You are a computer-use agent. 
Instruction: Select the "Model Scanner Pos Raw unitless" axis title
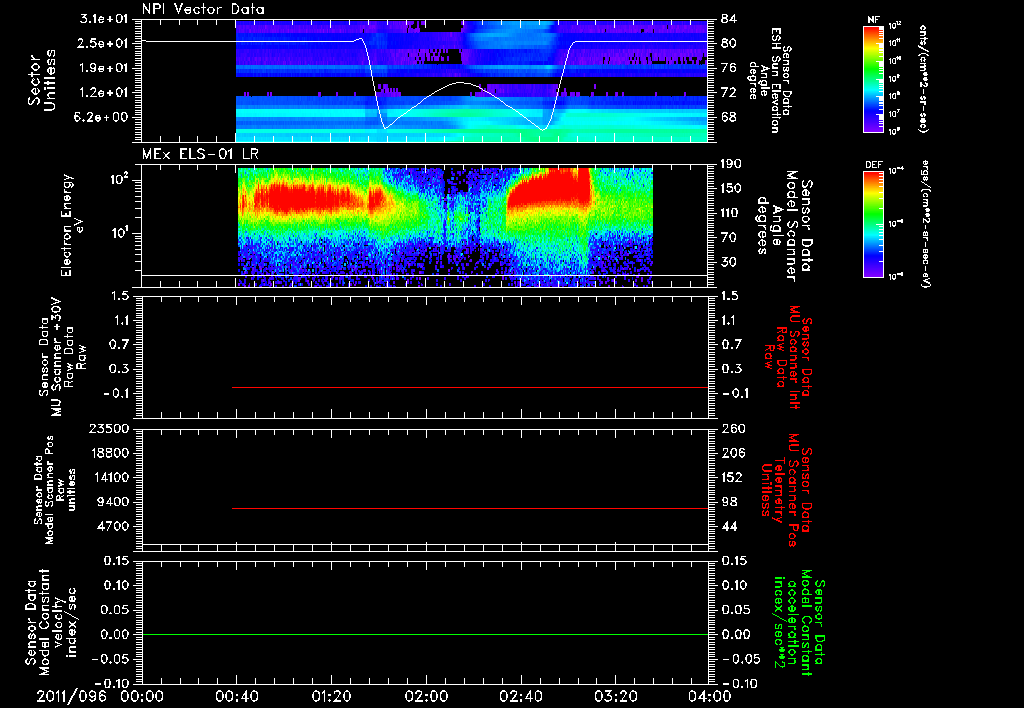click(54, 490)
